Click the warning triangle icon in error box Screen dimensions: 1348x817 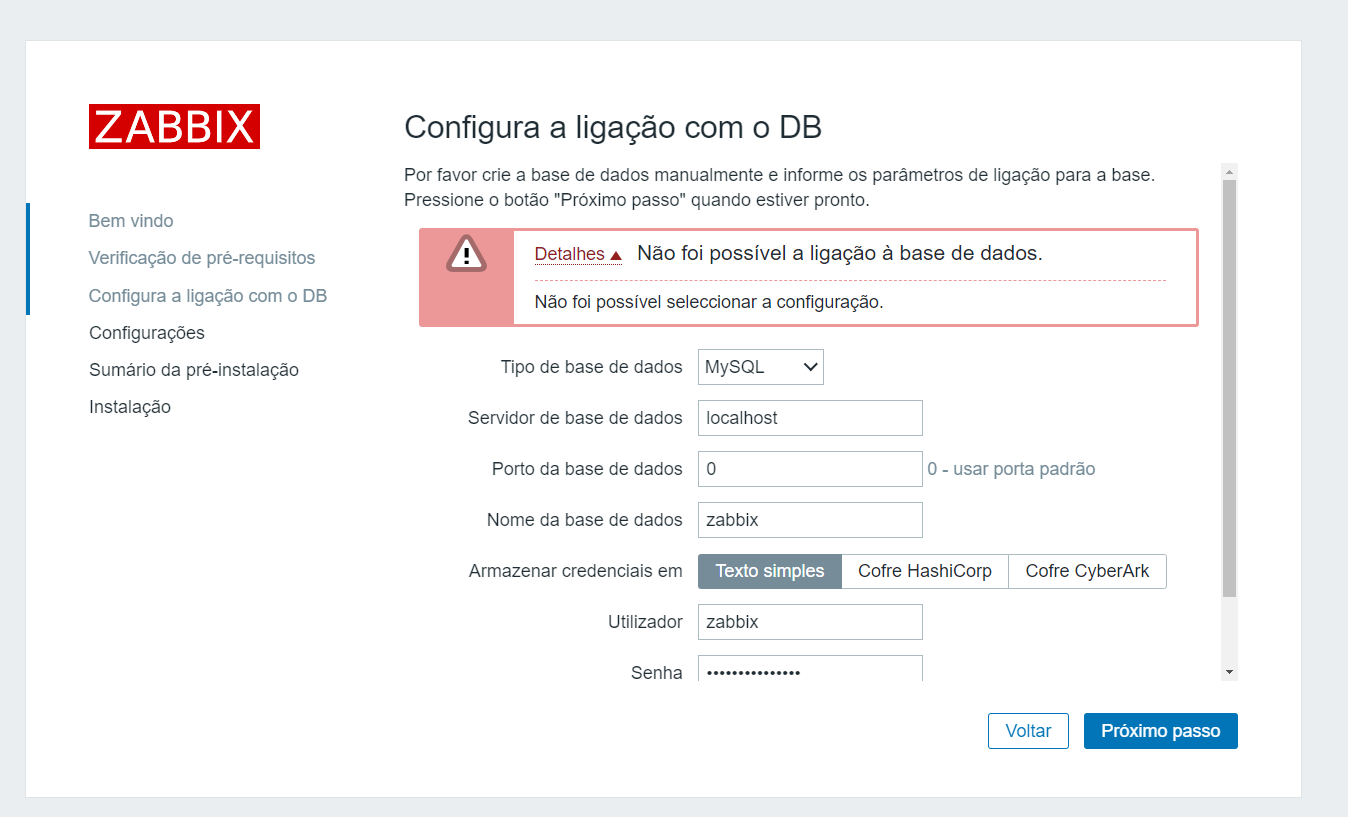tap(466, 253)
